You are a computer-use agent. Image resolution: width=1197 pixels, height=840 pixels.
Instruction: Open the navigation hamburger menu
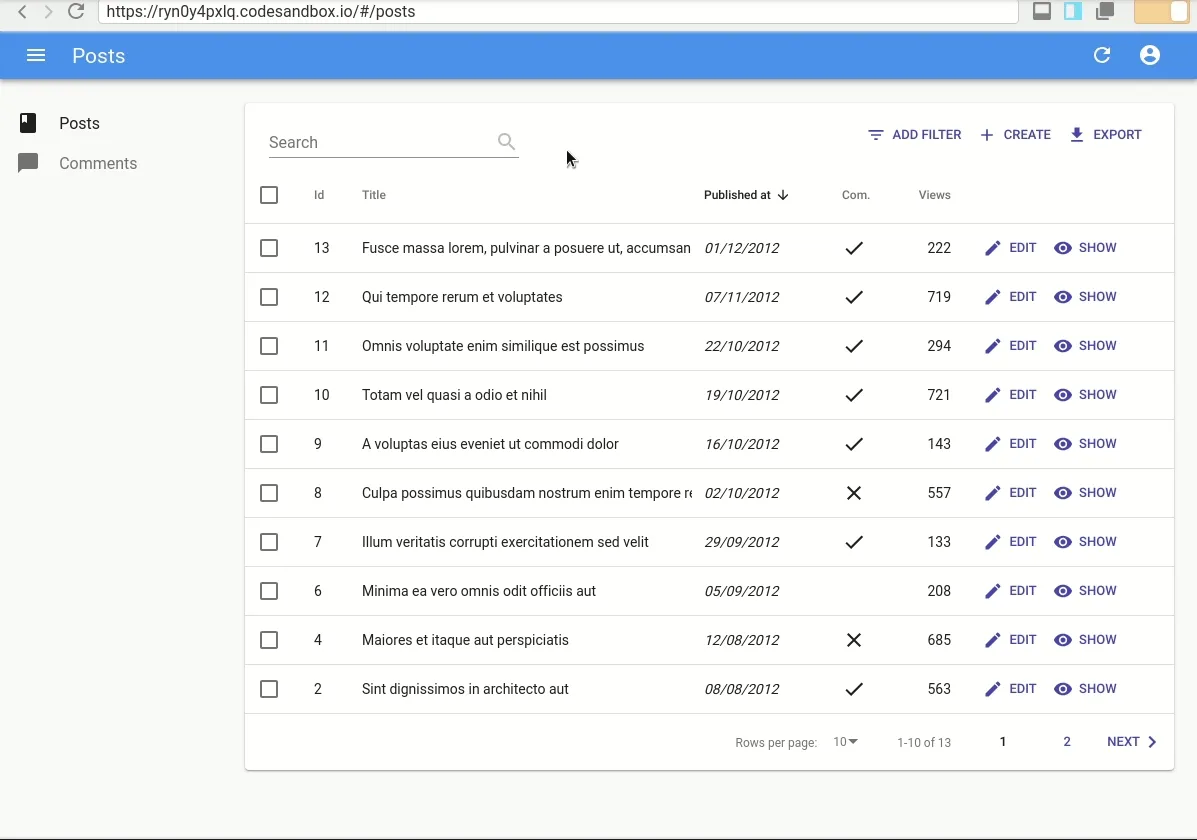pos(36,55)
